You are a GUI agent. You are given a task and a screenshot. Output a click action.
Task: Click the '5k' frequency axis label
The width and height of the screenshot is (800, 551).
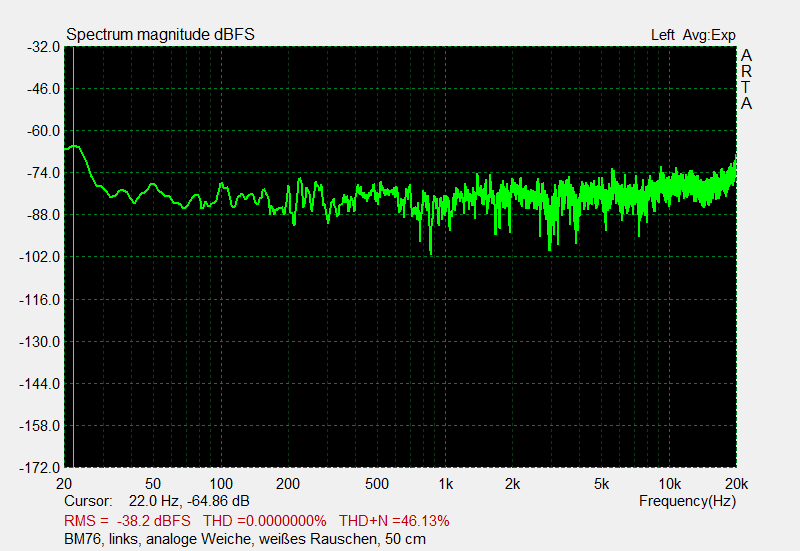pos(602,484)
